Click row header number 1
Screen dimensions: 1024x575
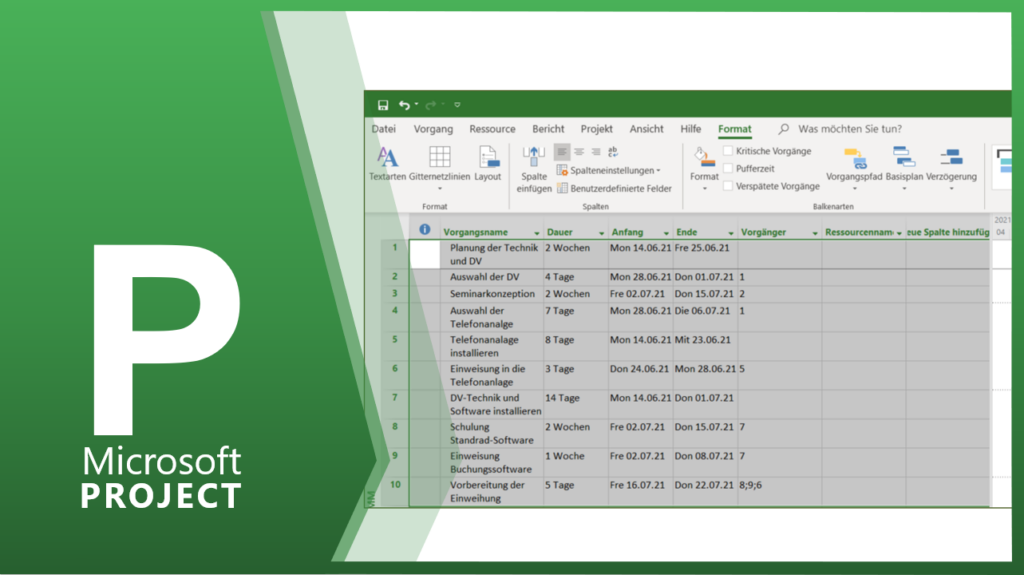coord(394,254)
